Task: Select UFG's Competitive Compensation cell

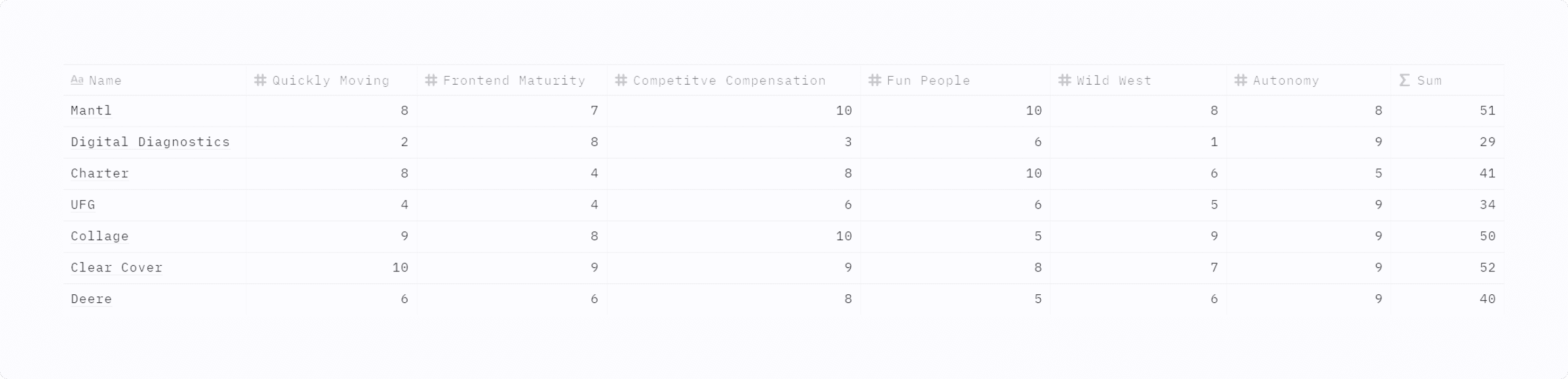Action: (x=734, y=205)
